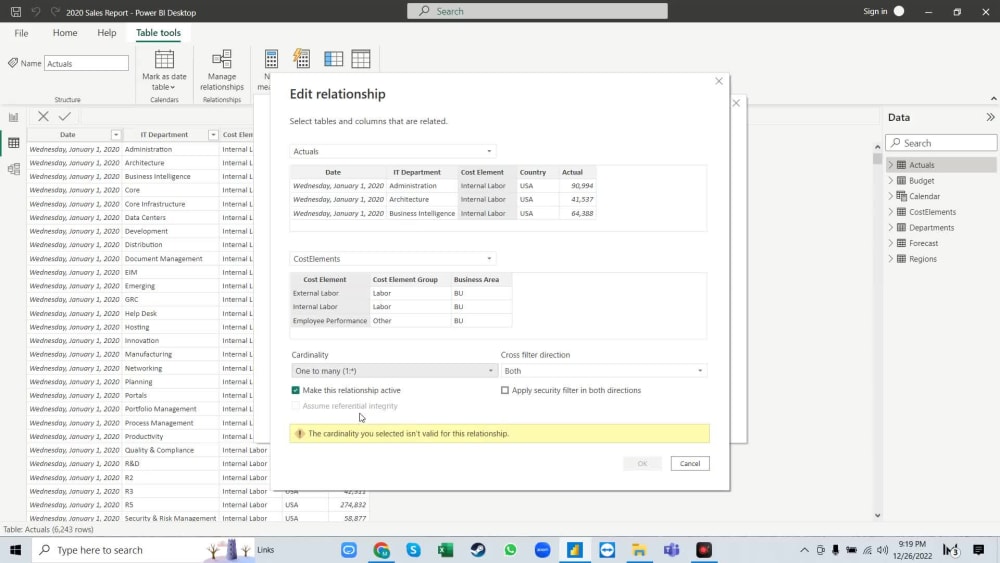Screen dimensions: 1000x563
Task: Open File Explorer from the taskbar
Action: [x=639, y=550]
